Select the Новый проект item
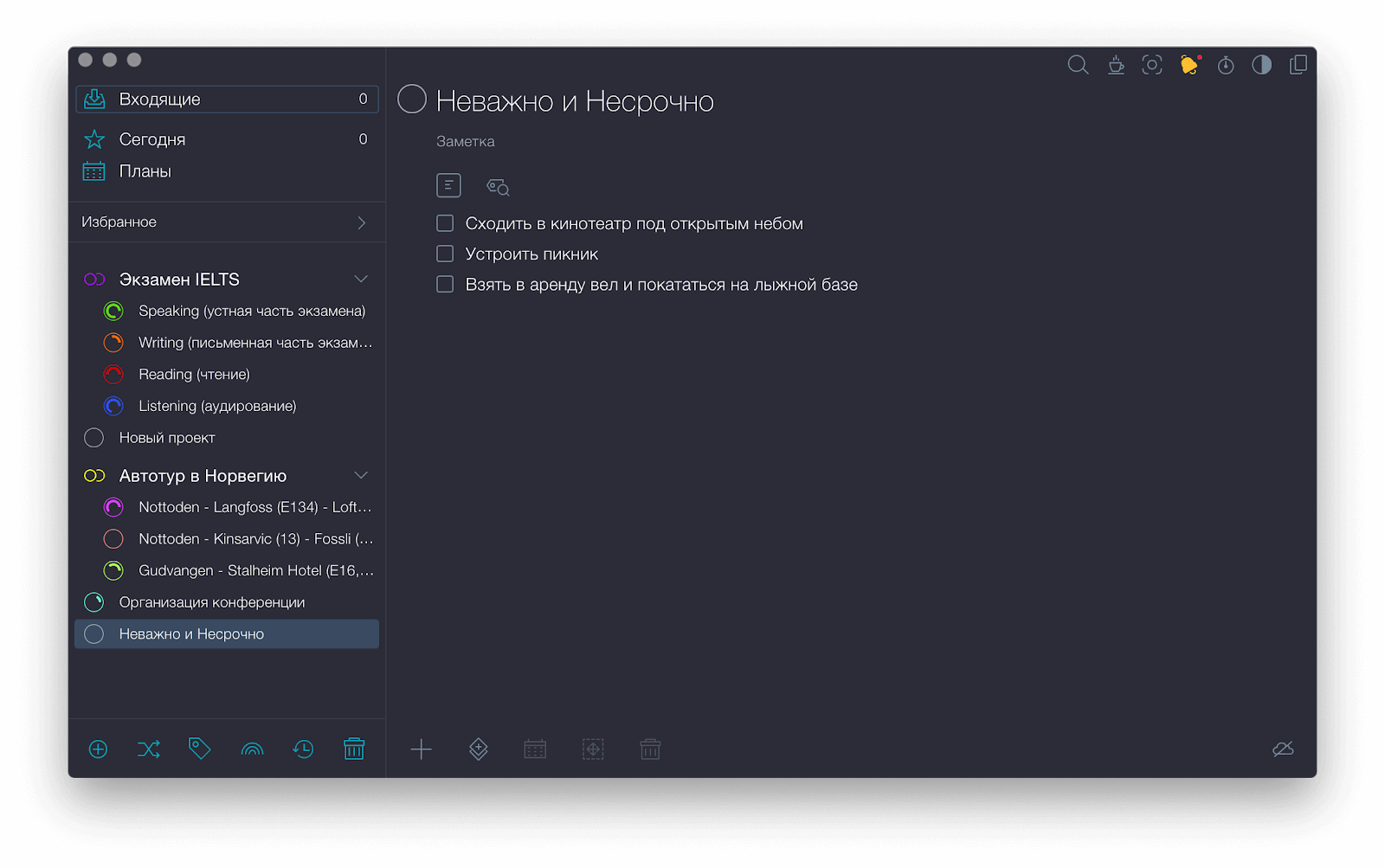 click(x=167, y=438)
